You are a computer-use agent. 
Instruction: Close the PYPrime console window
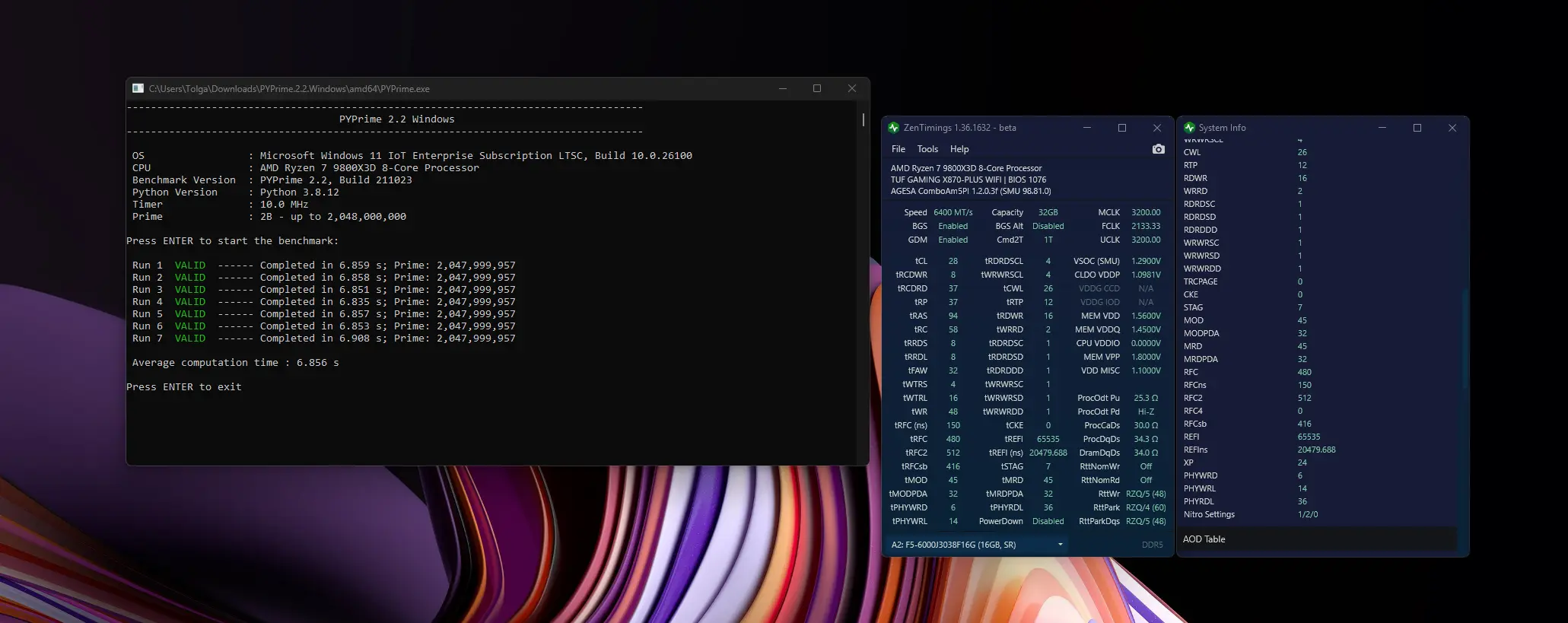tap(852, 88)
